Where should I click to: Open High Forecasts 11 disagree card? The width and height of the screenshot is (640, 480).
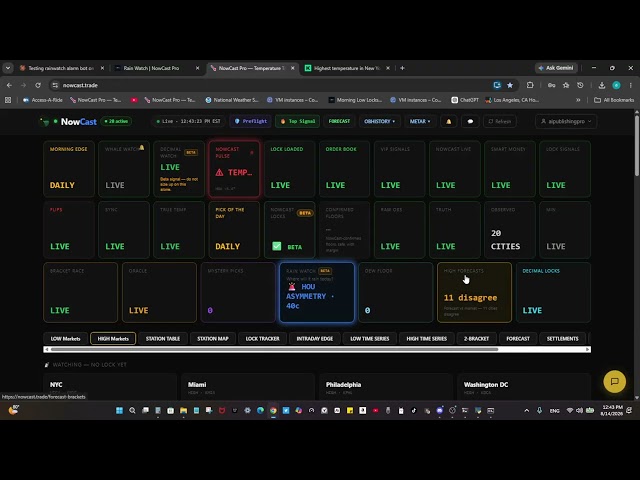(x=474, y=292)
